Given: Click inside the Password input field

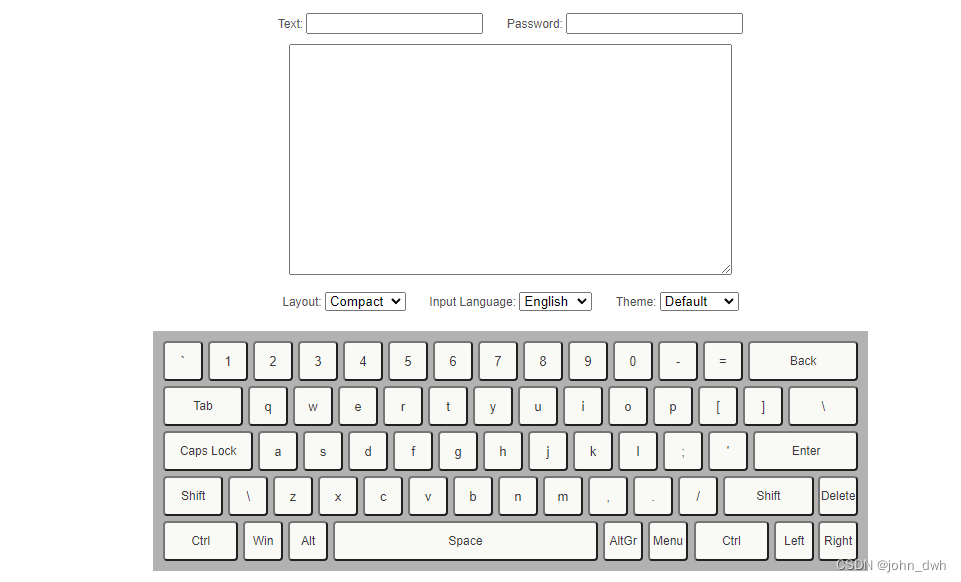Looking at the screenshot, I should [654, 23].
